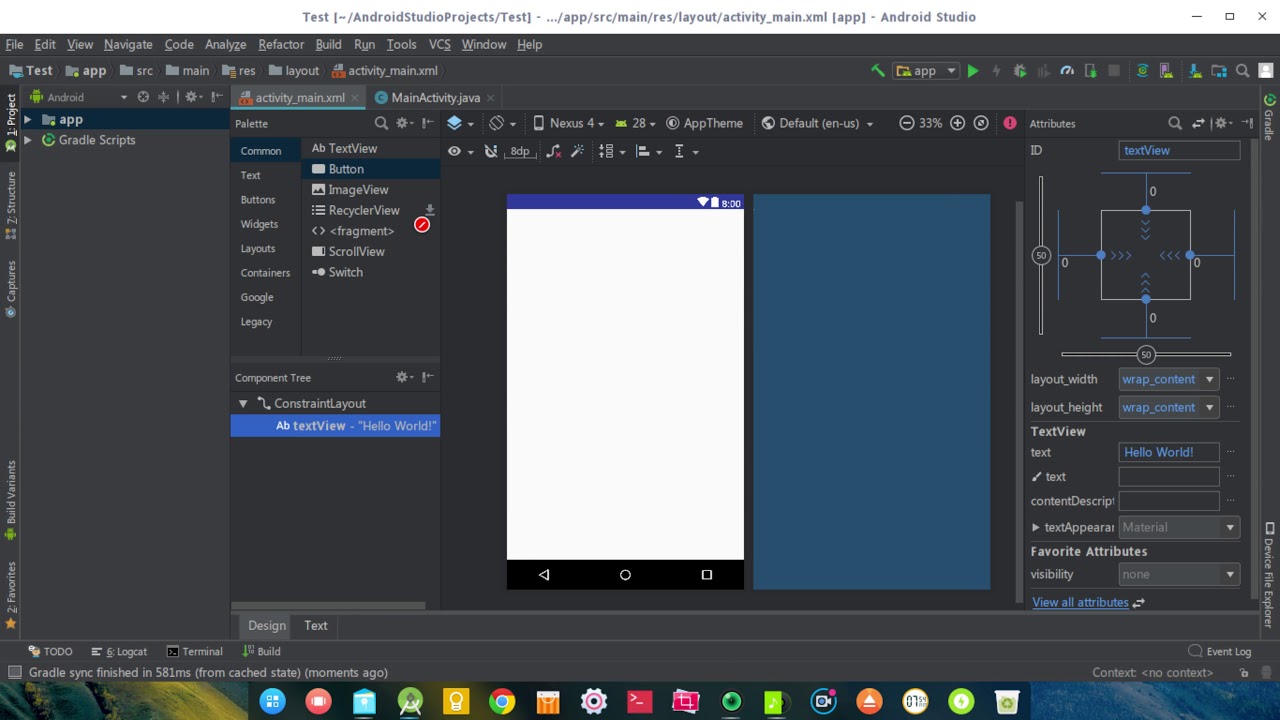Collapse the ConstraintLayout node in Component Tree
Image resolution: width=1280 pixels, height=720 pixels.
pos(243,403)
